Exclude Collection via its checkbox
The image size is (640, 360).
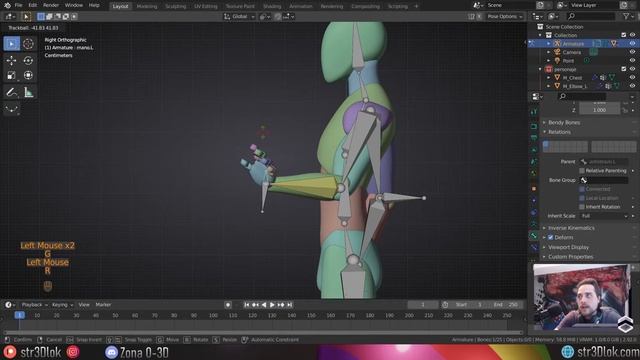(623, 35)
